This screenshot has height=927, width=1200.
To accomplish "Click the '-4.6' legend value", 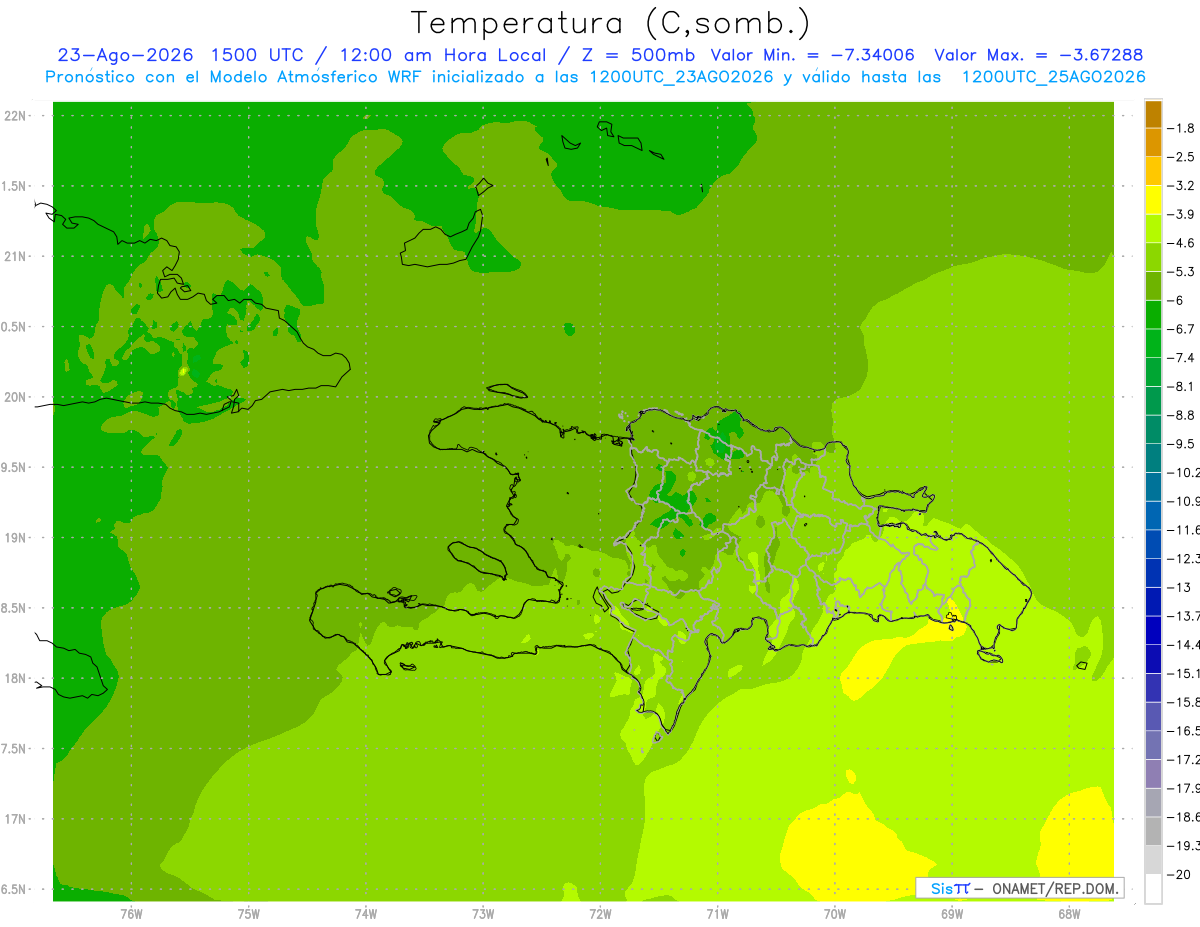I will (1181, 243).
